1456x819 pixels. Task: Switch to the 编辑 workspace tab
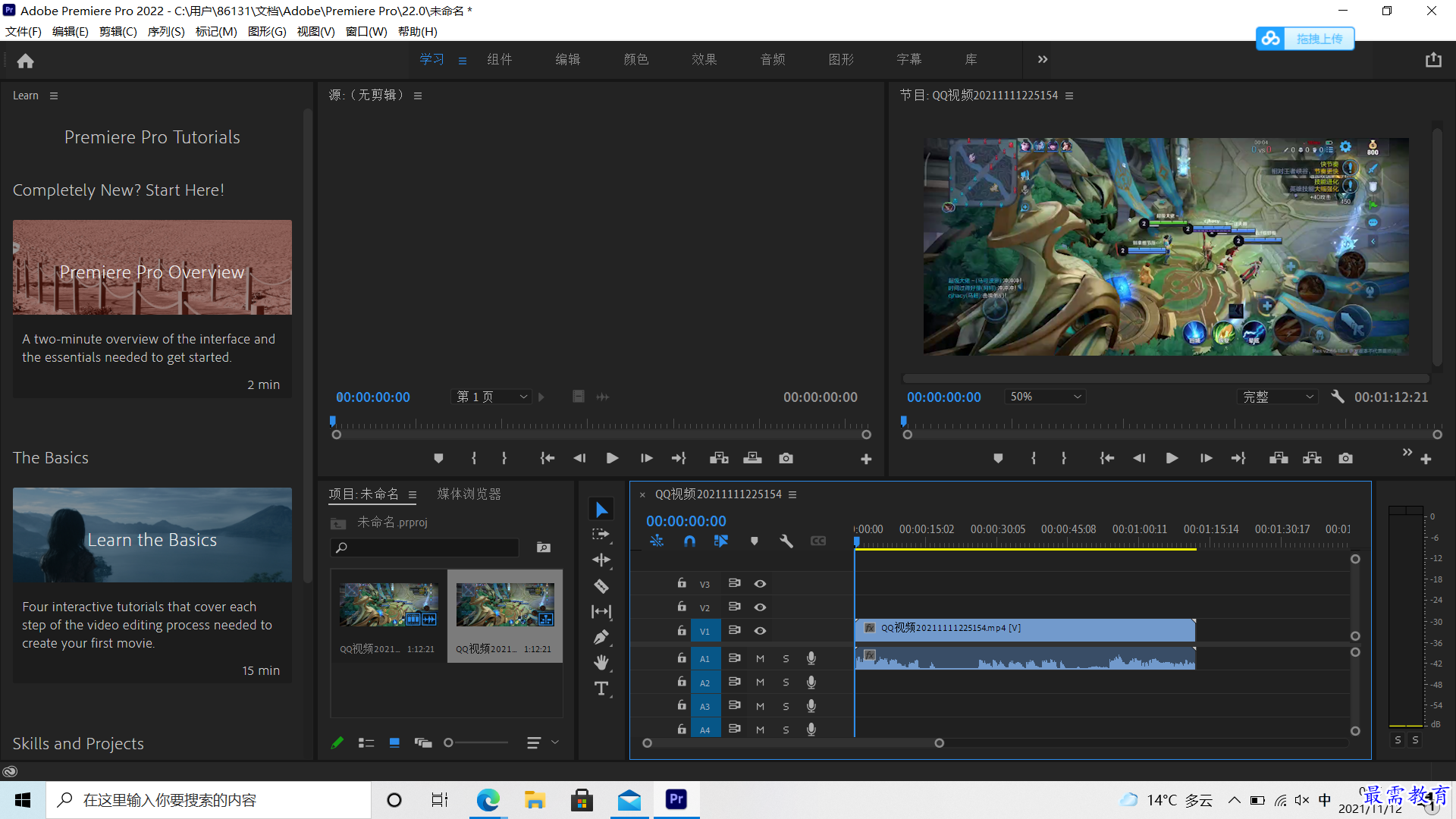pyautogui.click(x=567, y=59)
